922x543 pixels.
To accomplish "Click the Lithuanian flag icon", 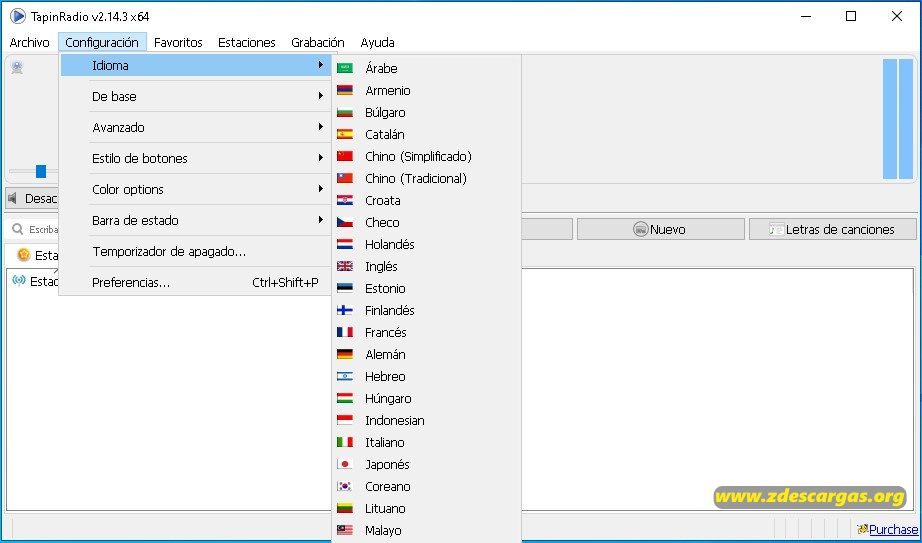I will point(345,508).
